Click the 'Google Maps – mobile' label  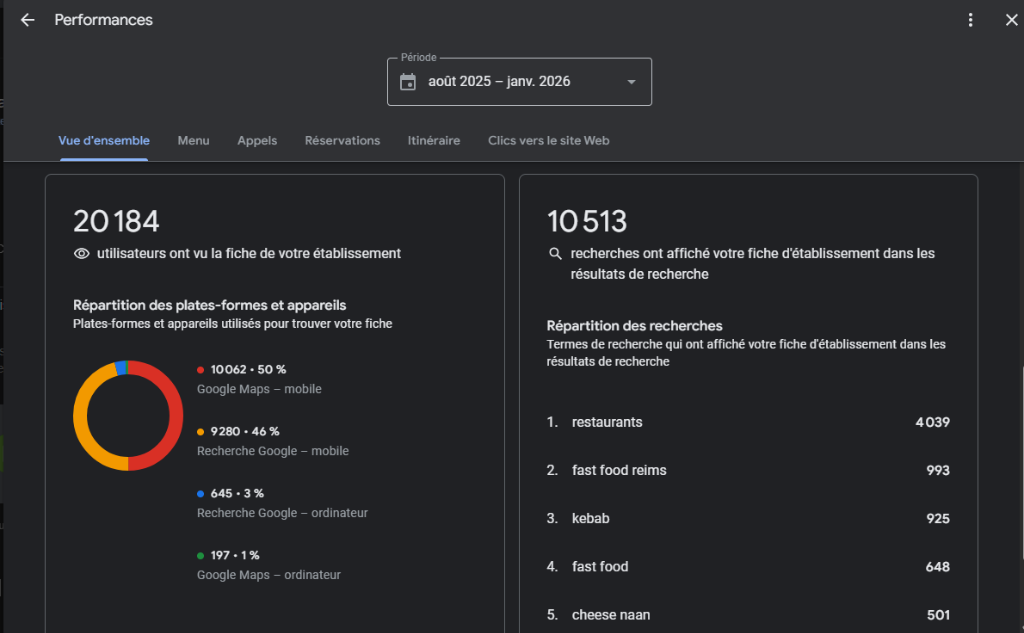pos(259,389)
